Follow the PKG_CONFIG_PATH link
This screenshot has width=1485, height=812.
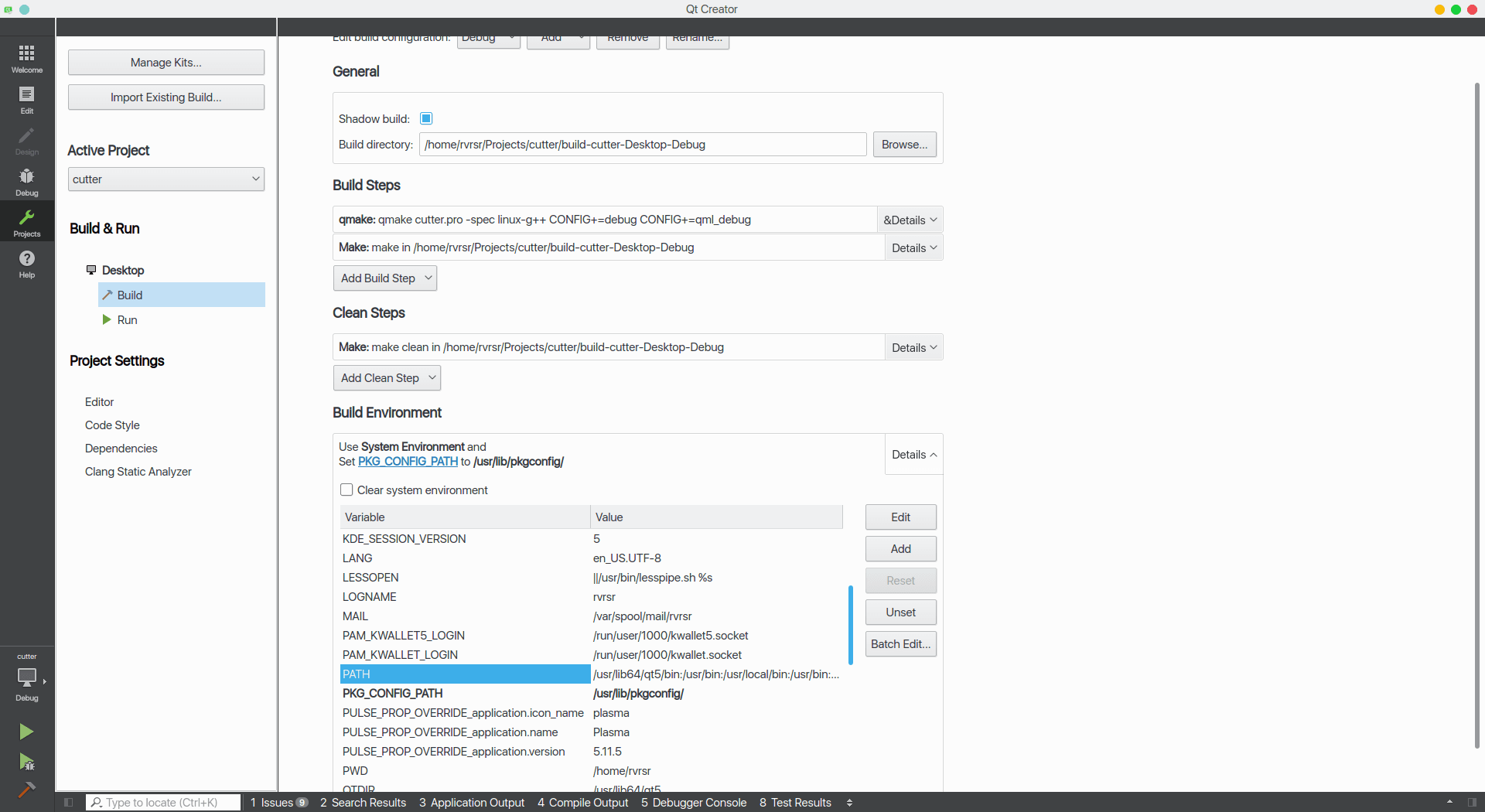(x=408, y=462)
